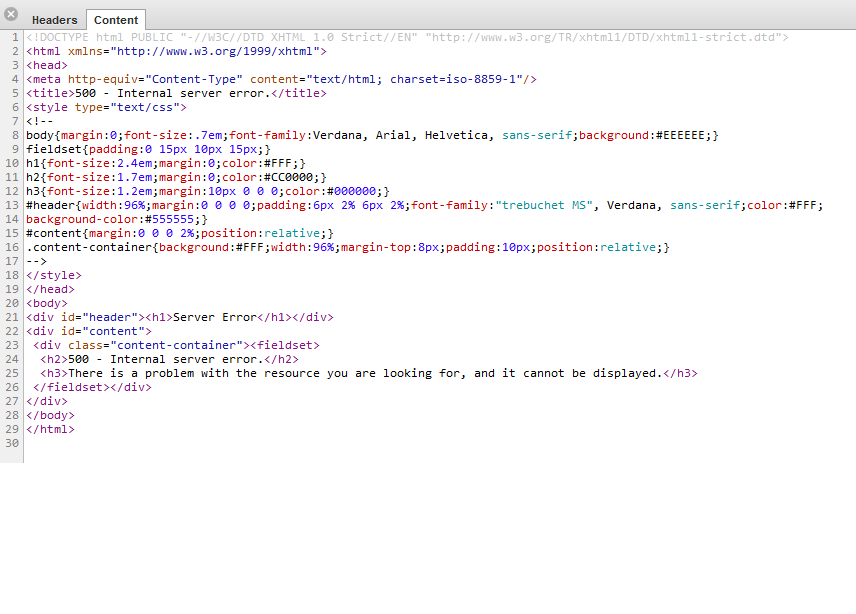Click the div id="content" line

point(89,331)
